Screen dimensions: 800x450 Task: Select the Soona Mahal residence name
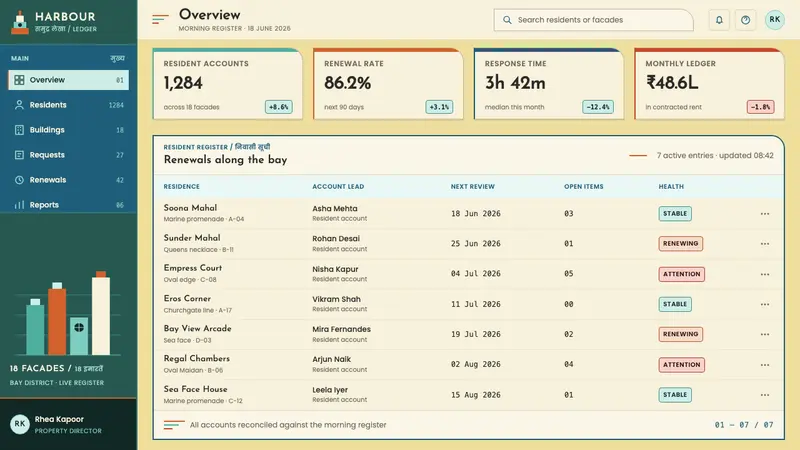190,208
